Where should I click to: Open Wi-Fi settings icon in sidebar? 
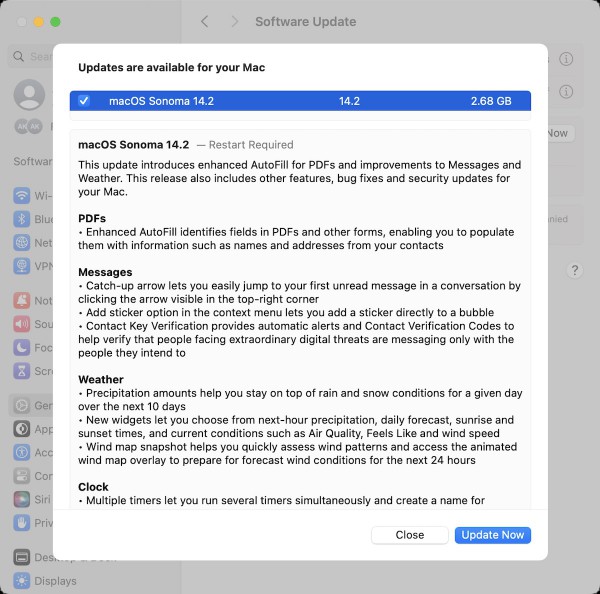(x=22, y=196)
